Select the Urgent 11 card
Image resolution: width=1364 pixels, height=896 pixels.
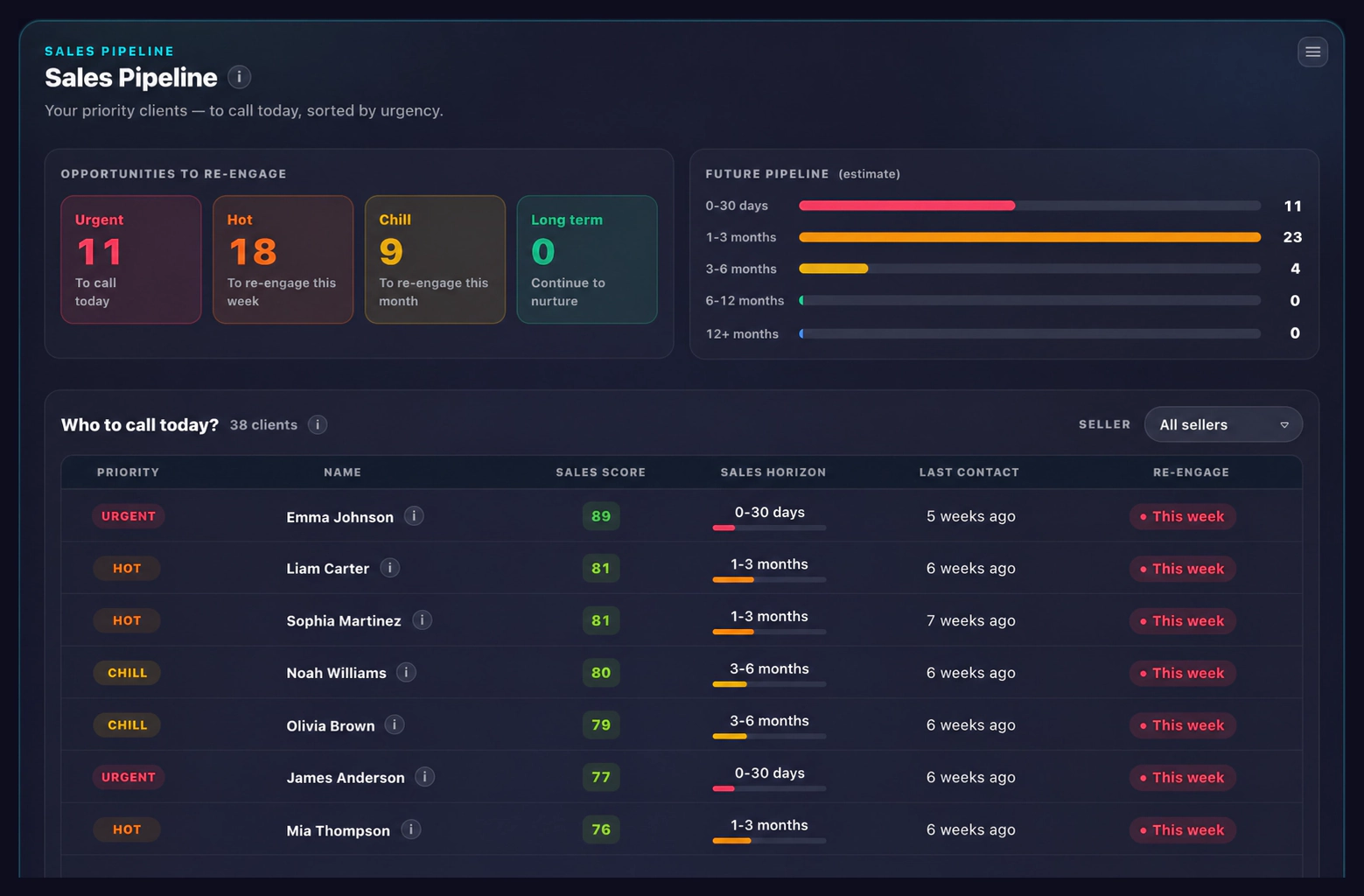[x=131, y=260]
